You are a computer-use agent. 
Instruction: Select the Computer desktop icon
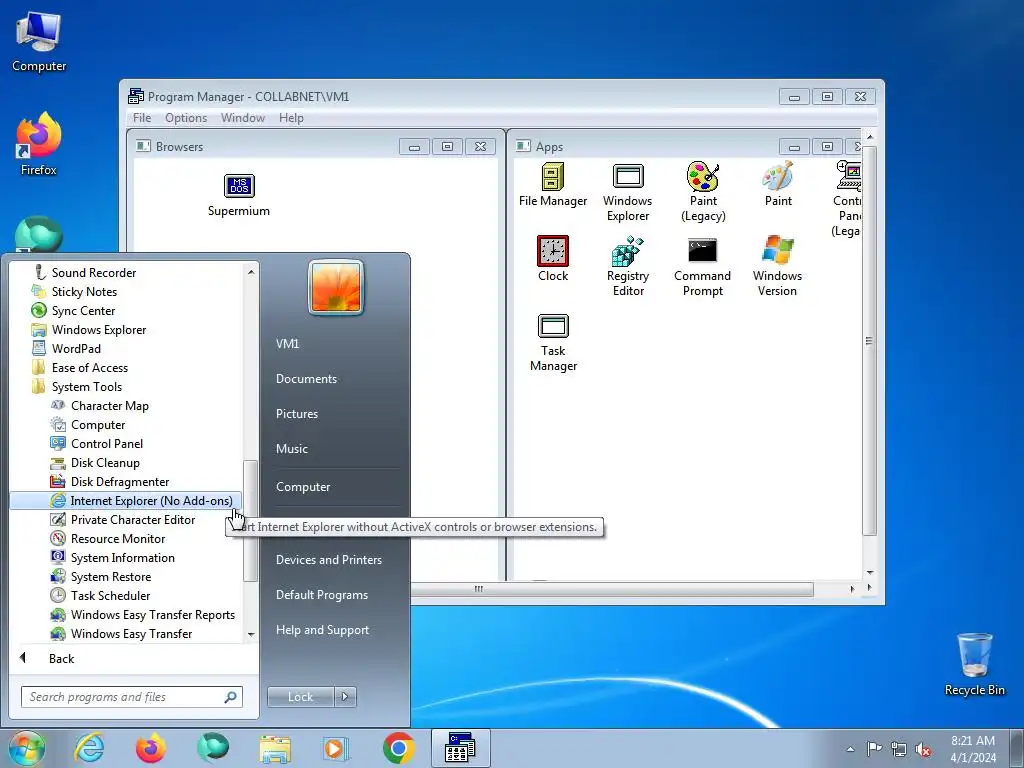39,41
